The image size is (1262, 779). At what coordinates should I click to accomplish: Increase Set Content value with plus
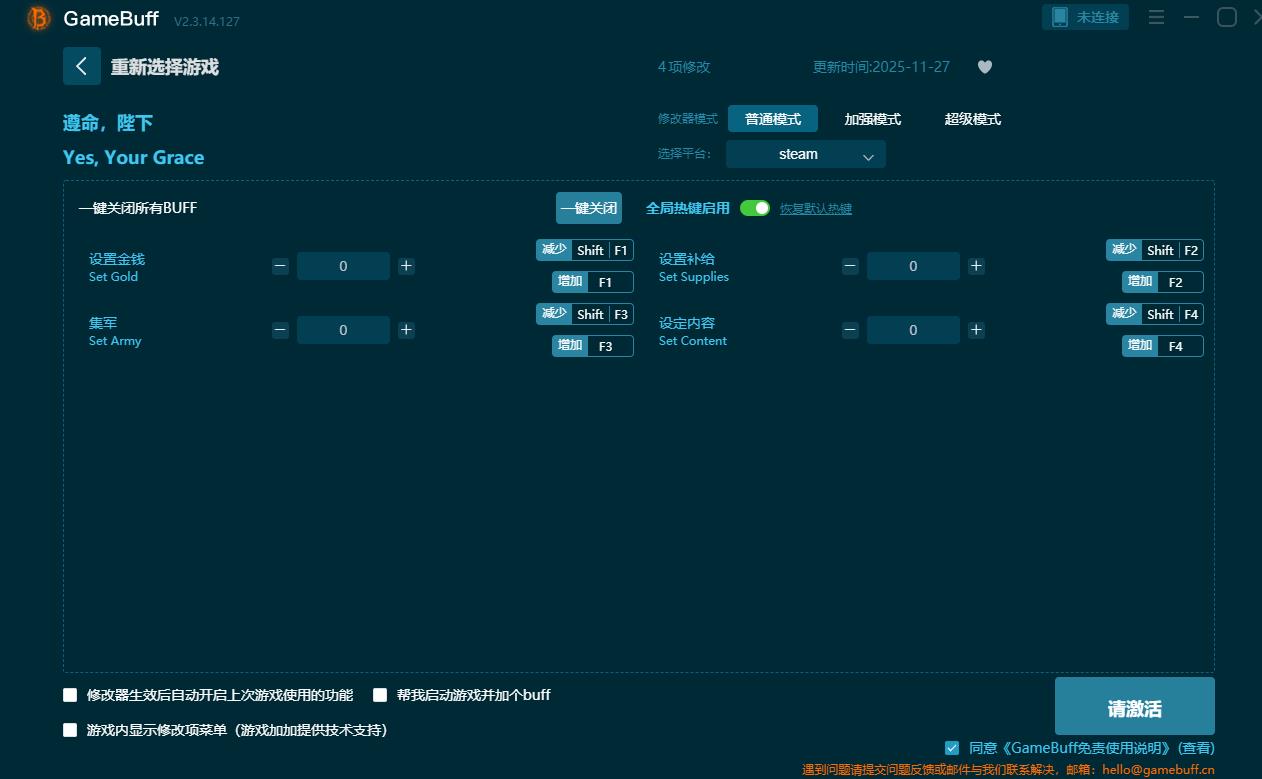tap(976, 330)
